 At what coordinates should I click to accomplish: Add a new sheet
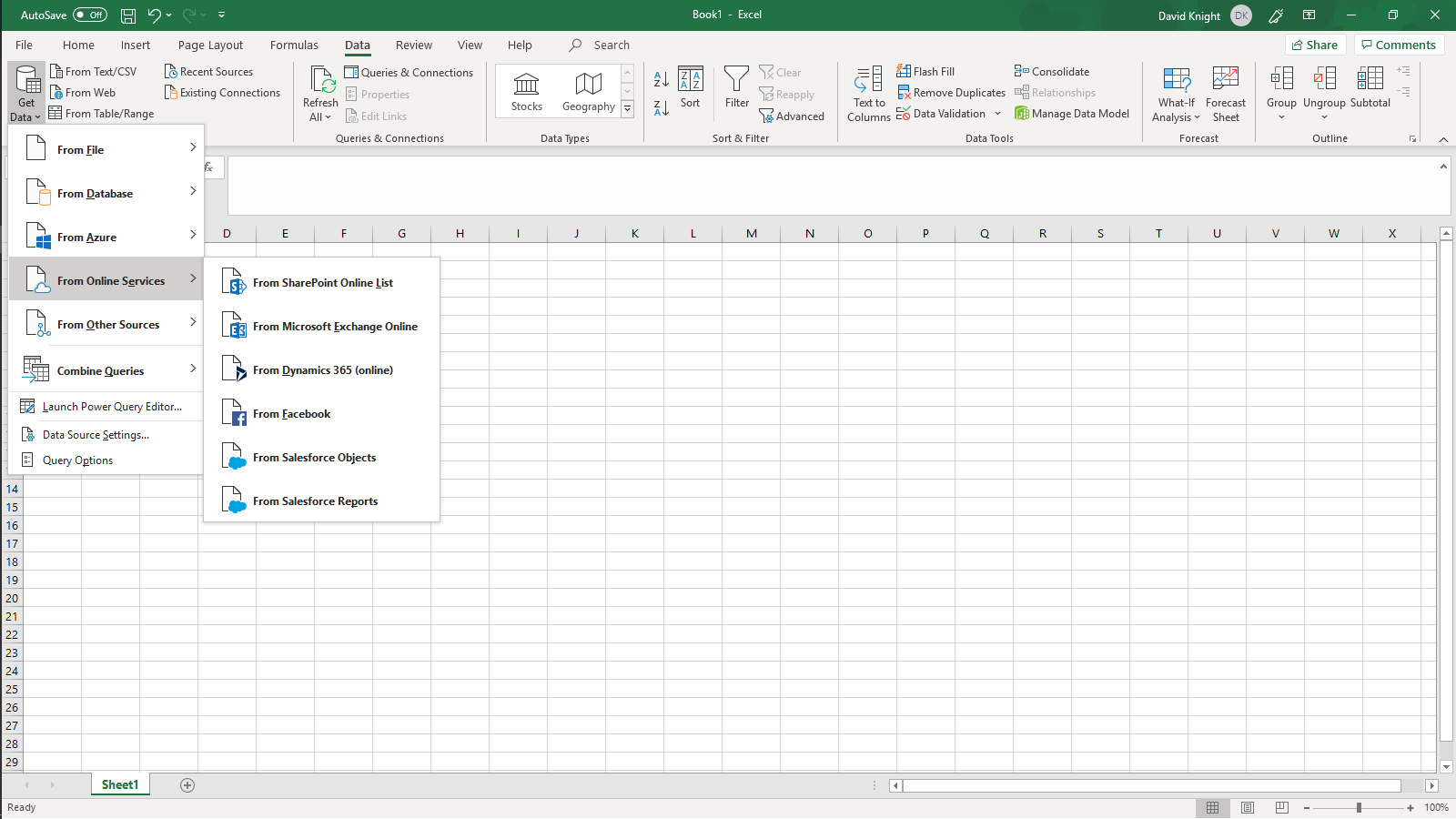point(187,784)
